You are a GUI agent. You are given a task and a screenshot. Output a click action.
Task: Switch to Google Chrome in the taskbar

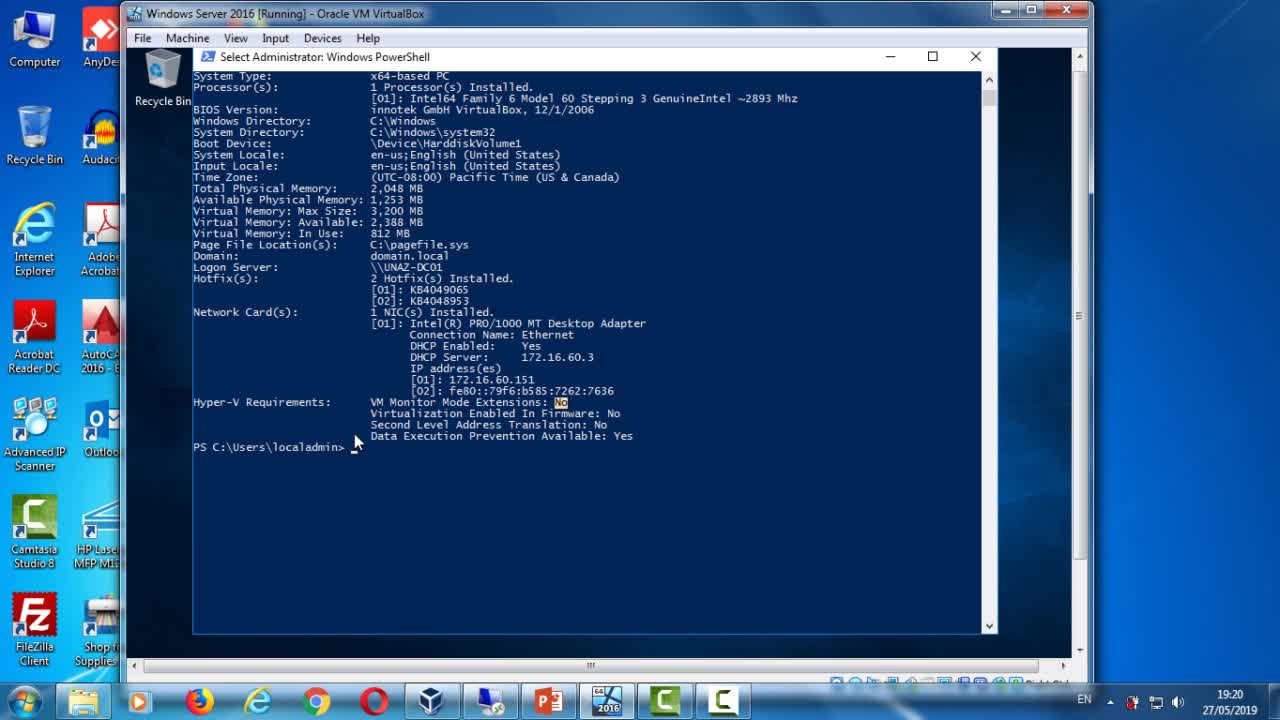pos(317,702)
